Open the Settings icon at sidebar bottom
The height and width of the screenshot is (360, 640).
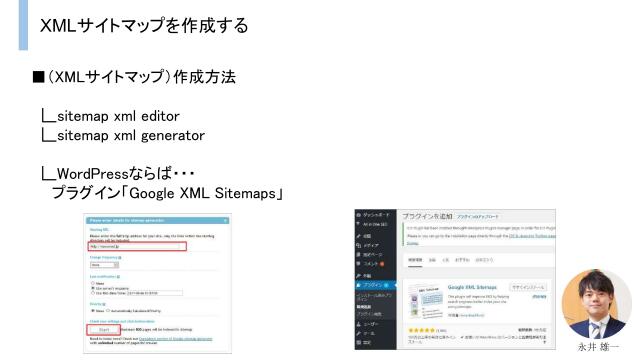(x=358, y=342)
